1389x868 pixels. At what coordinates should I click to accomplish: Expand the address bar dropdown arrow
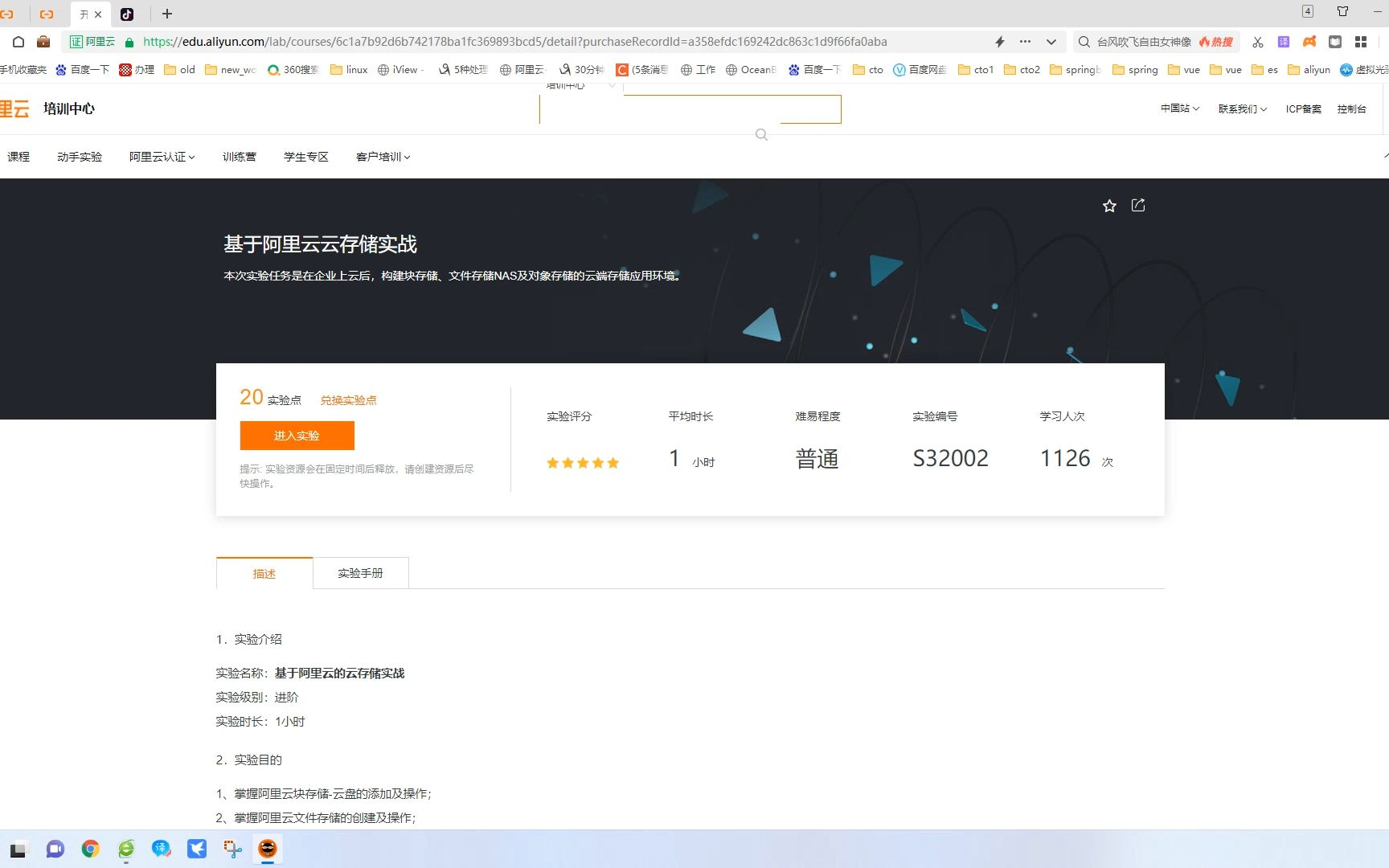click(x=1051, y=42)
